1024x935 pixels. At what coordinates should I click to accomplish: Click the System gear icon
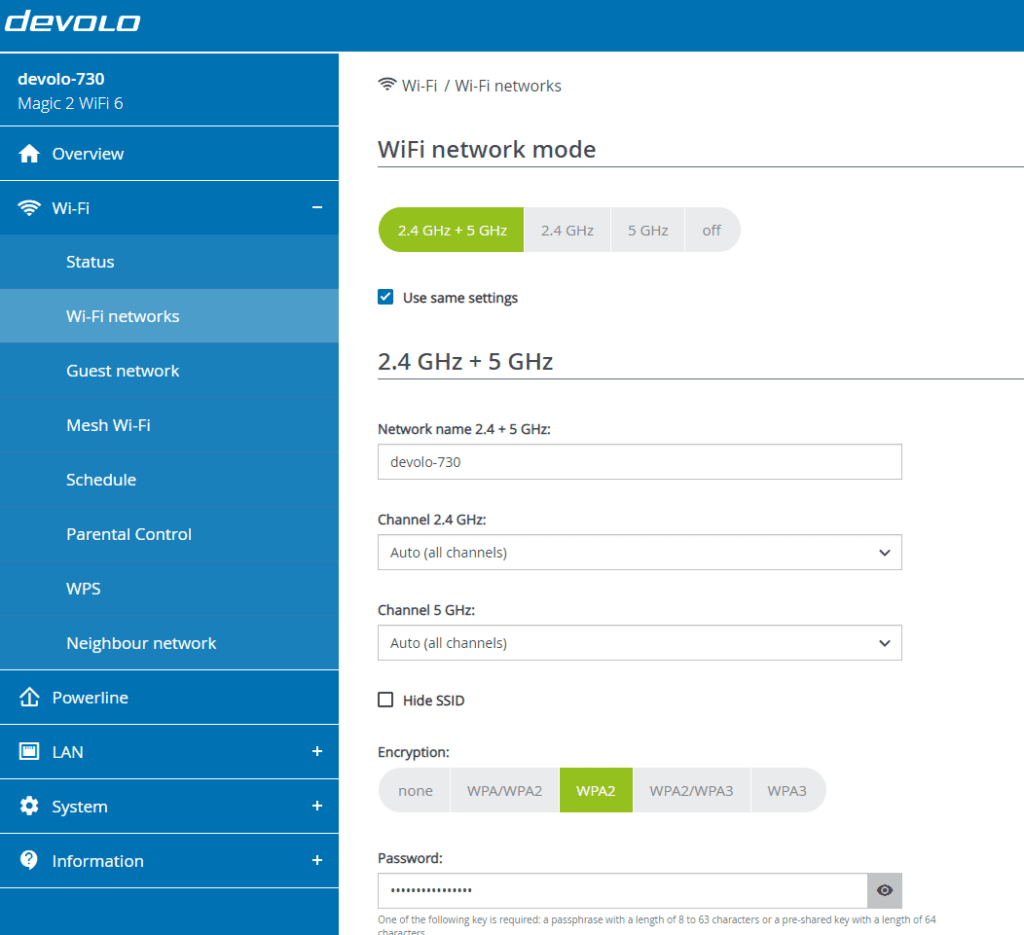[x=29, y=807]
